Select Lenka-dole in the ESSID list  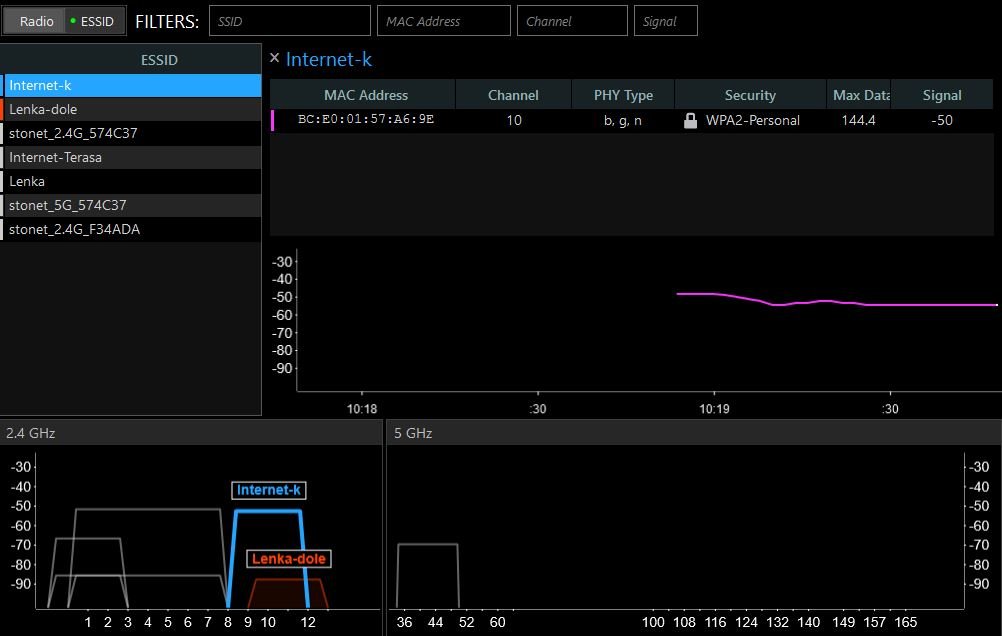[130, 109]
